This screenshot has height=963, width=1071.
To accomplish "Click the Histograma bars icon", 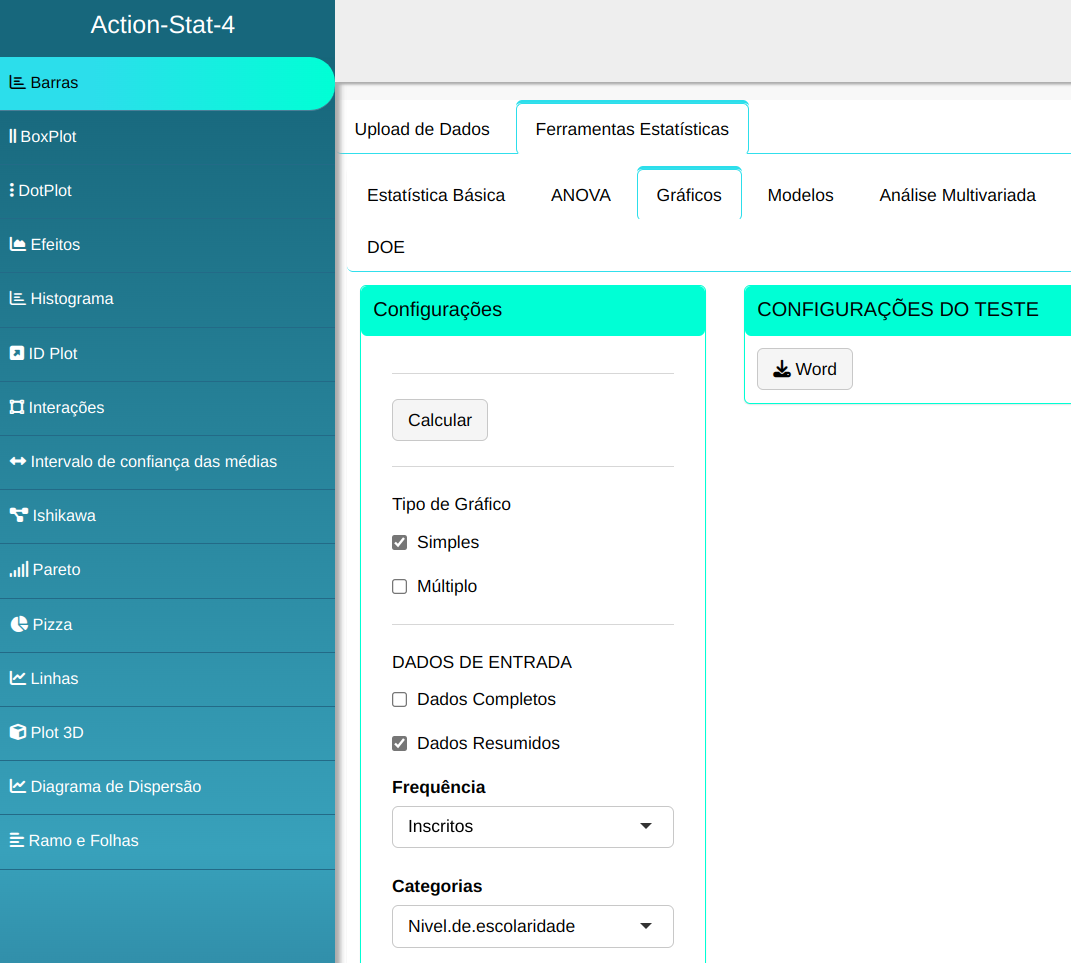I will point(17,298).
